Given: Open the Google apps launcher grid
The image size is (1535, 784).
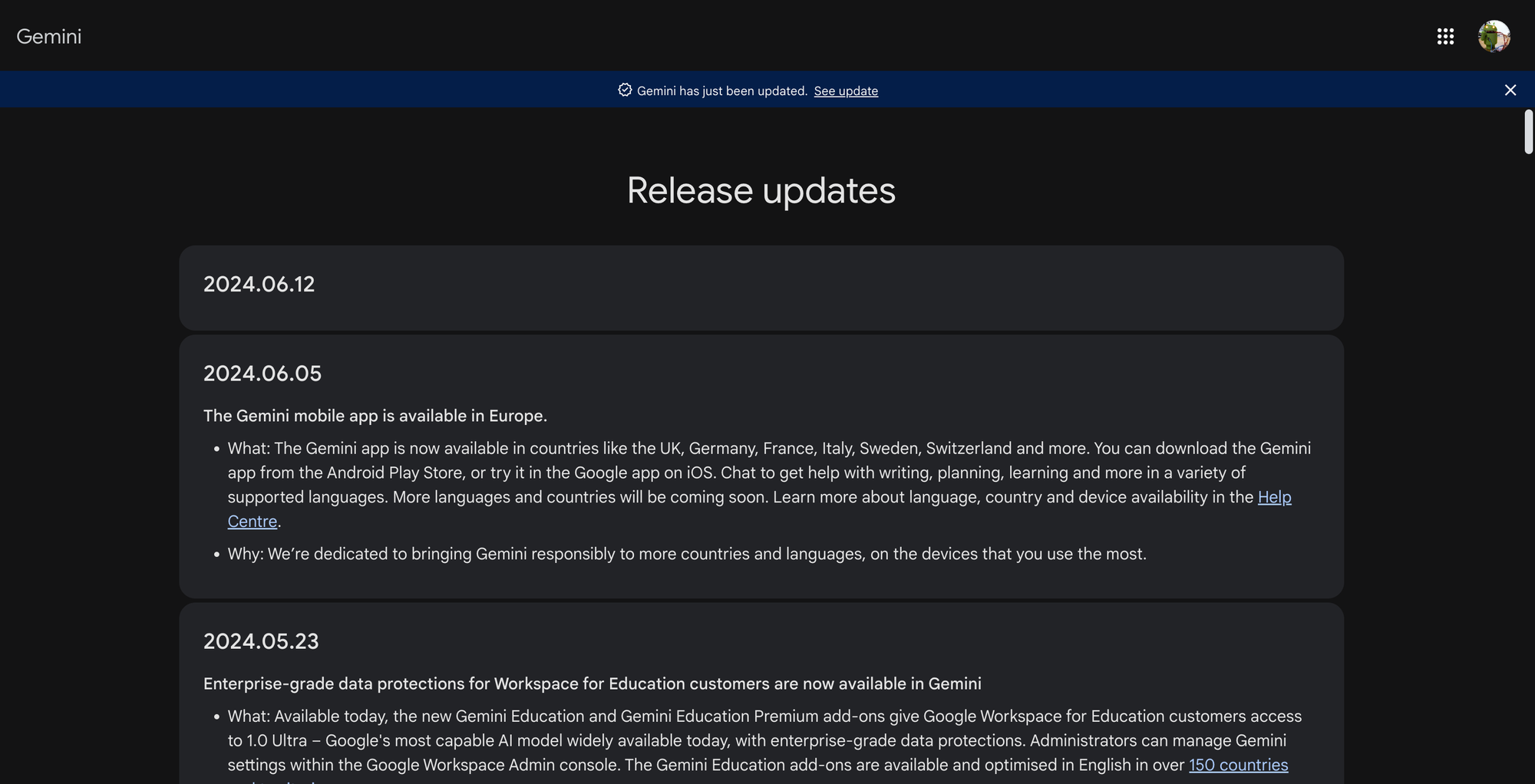Looking at the screenshot, I should pos(1445,36).
